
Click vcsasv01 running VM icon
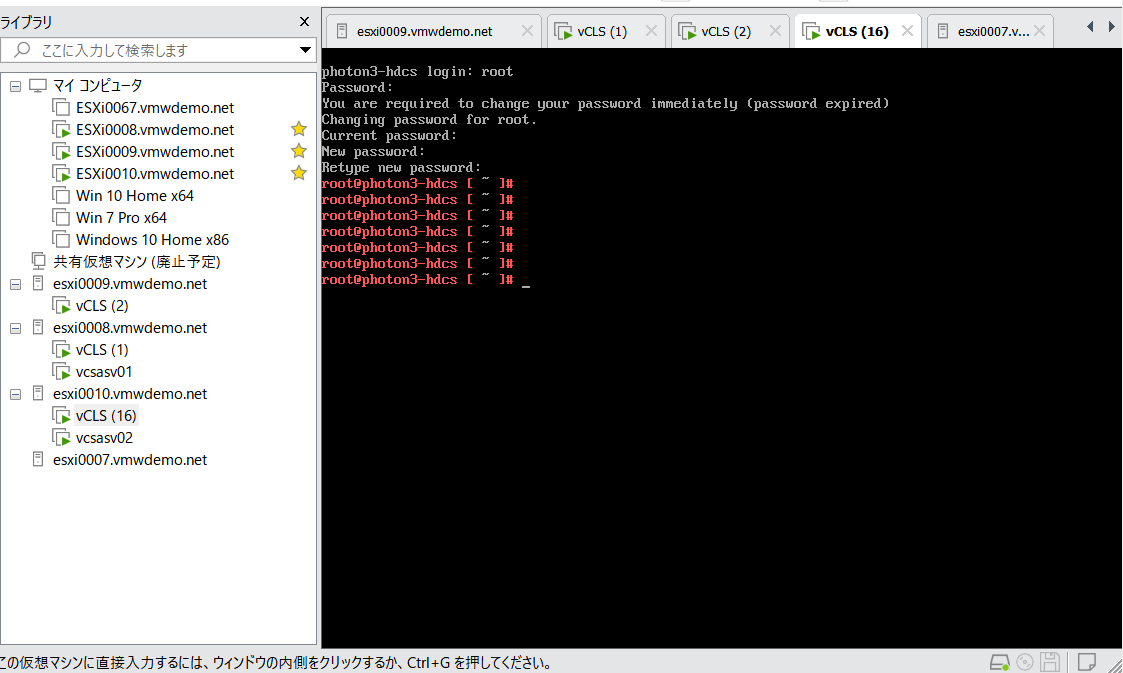[62, 372]
